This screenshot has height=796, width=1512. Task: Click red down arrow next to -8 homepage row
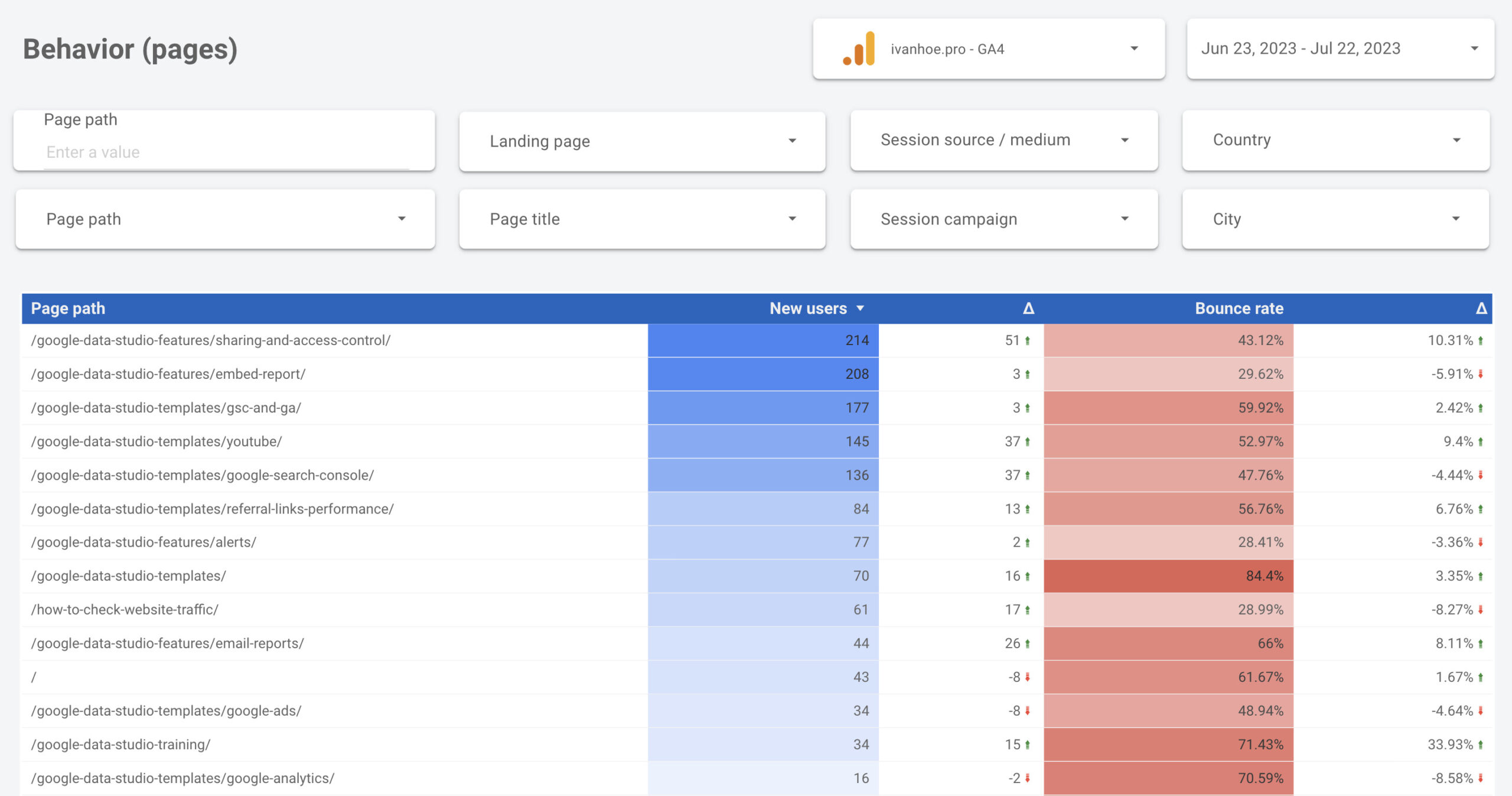click(x=1028, y=677)
